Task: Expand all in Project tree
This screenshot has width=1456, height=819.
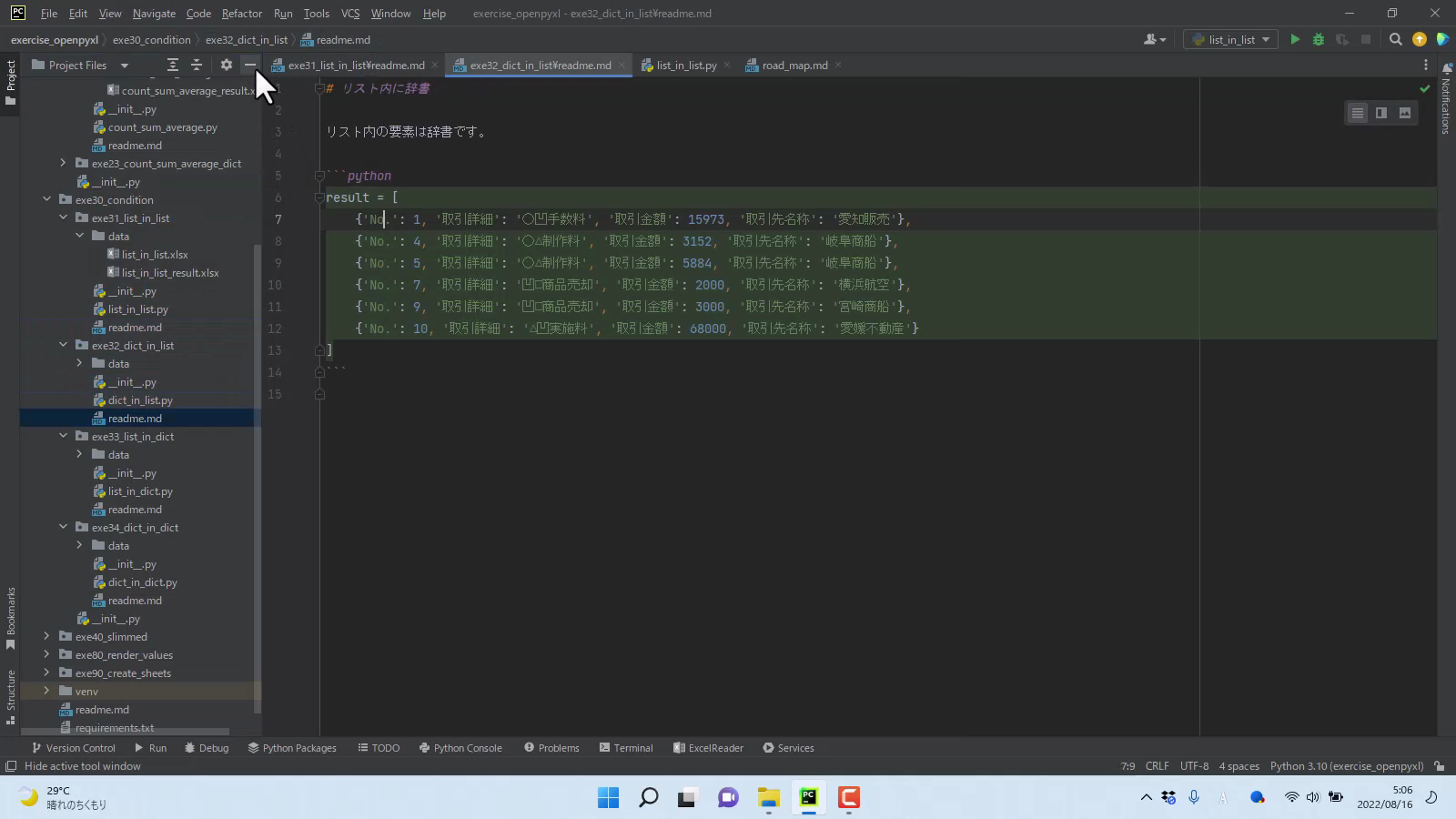Action: (173, 65)
